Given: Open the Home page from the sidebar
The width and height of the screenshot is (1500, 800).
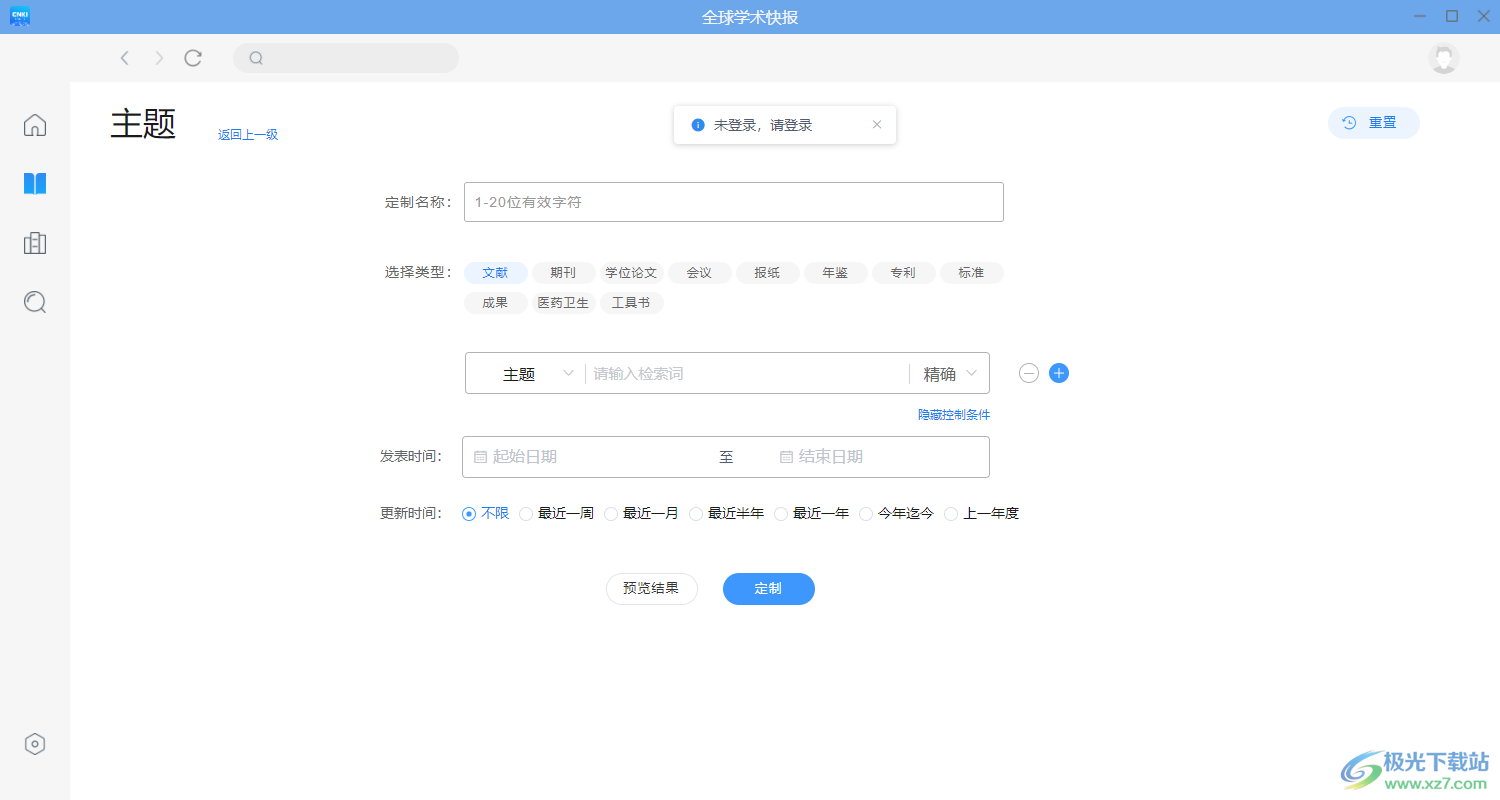Looking at the screenshot, I should tap(34, 124).
